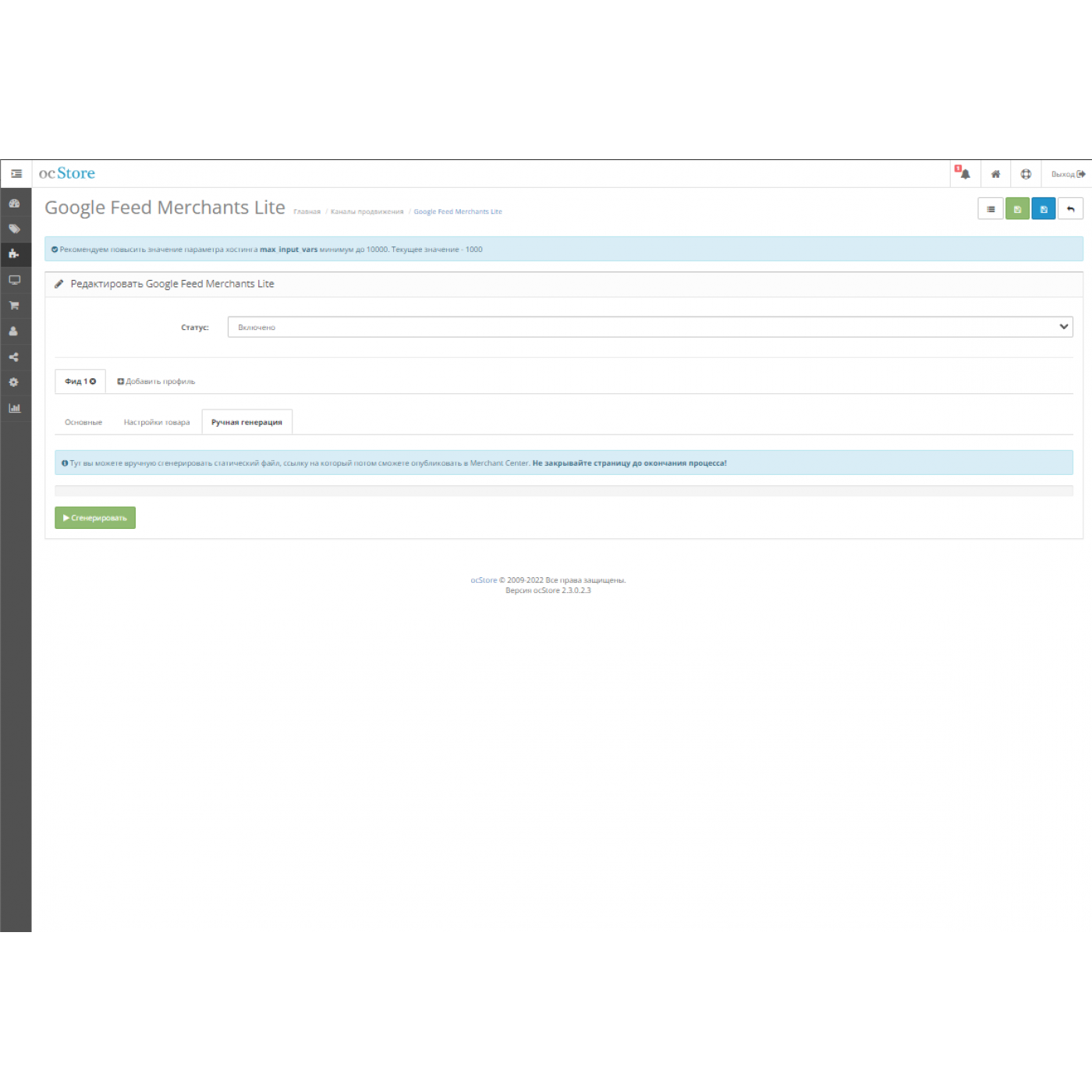This screenshot has width=1092, height=1092.
Task: Switch to the Основные tab
Action: coord(83,422)
